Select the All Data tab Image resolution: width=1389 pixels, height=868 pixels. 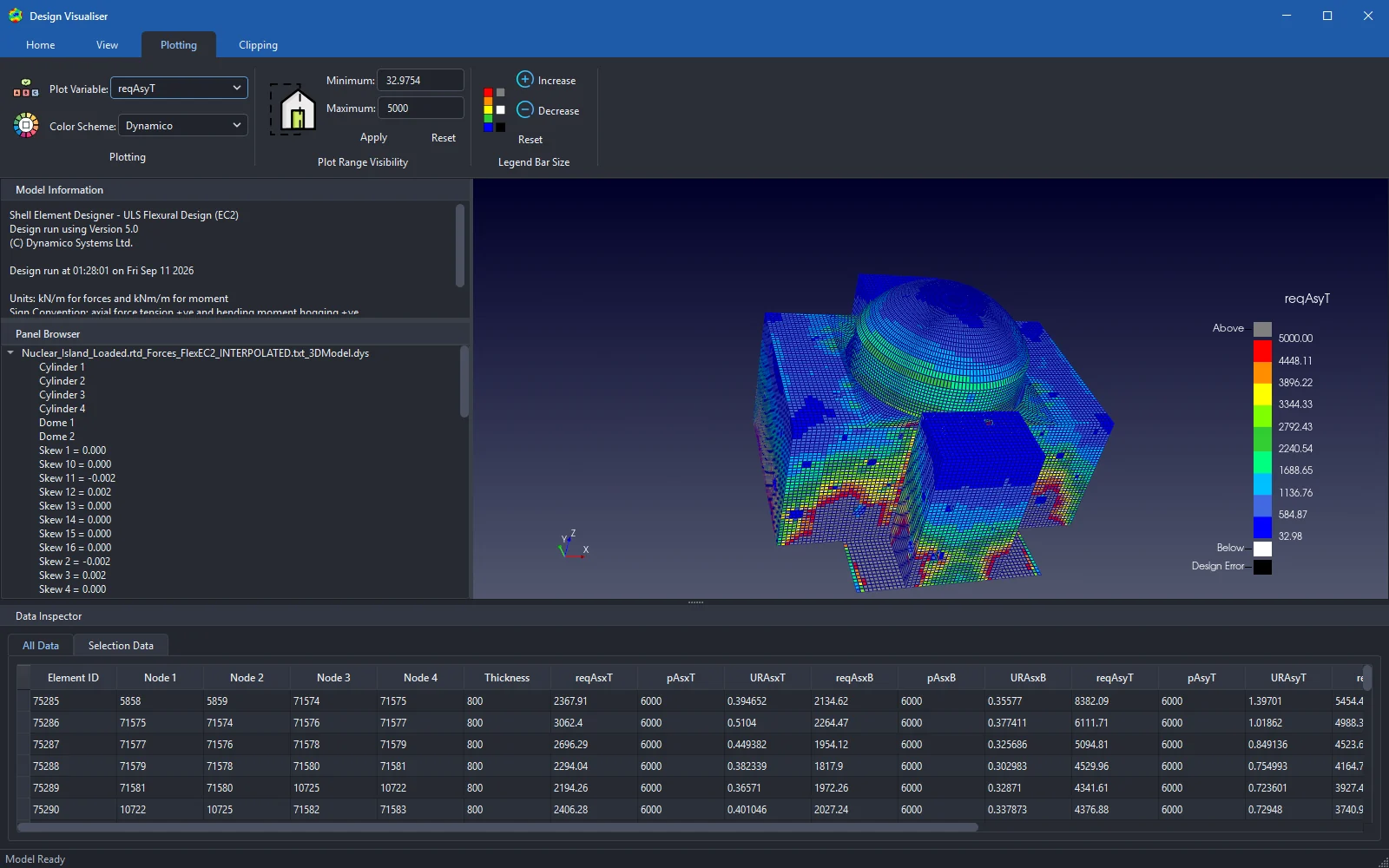41,645
